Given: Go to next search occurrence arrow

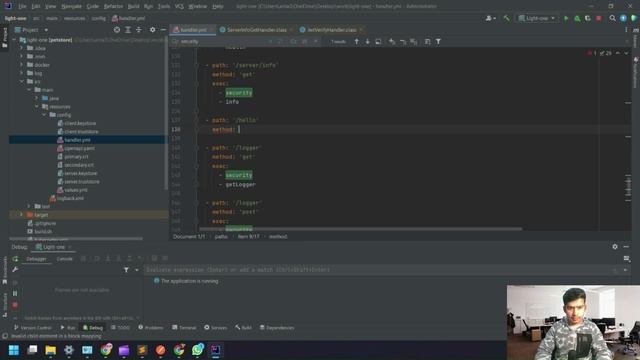Looking at the screenshot, I should click(x=367, y=42).
